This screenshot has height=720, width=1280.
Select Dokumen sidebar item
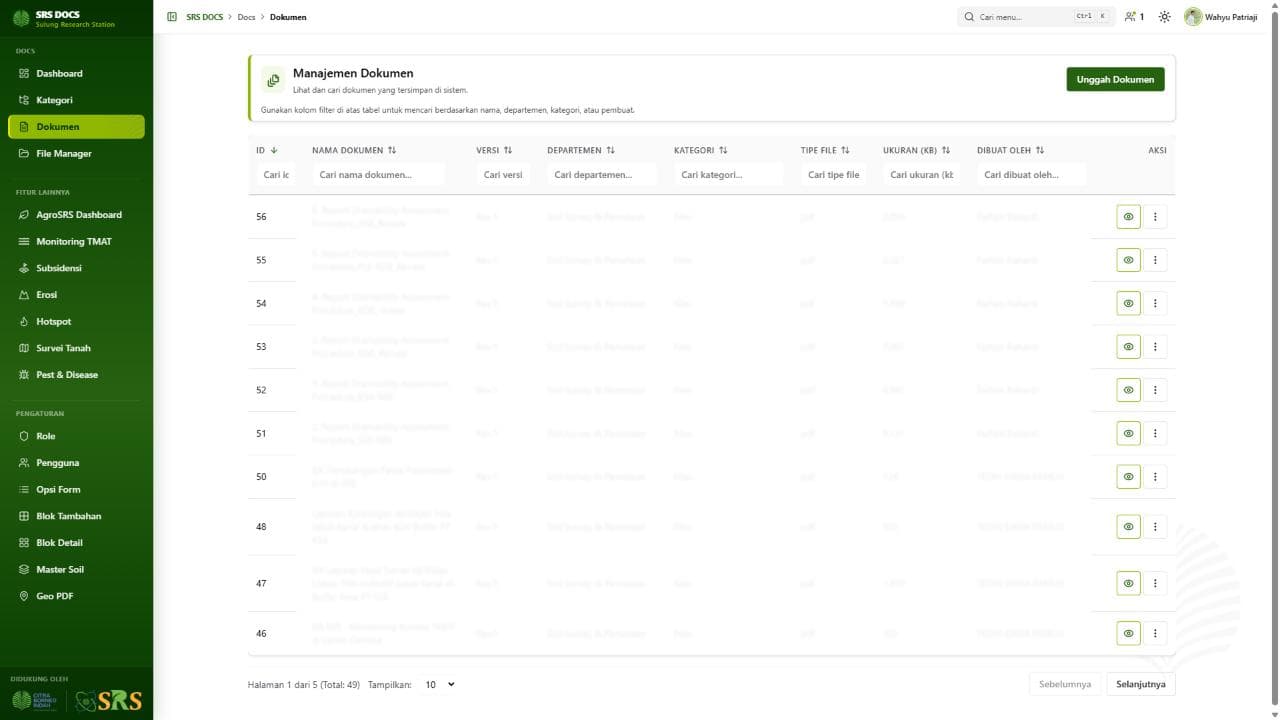pyautogui.click(x=76, y=127)
